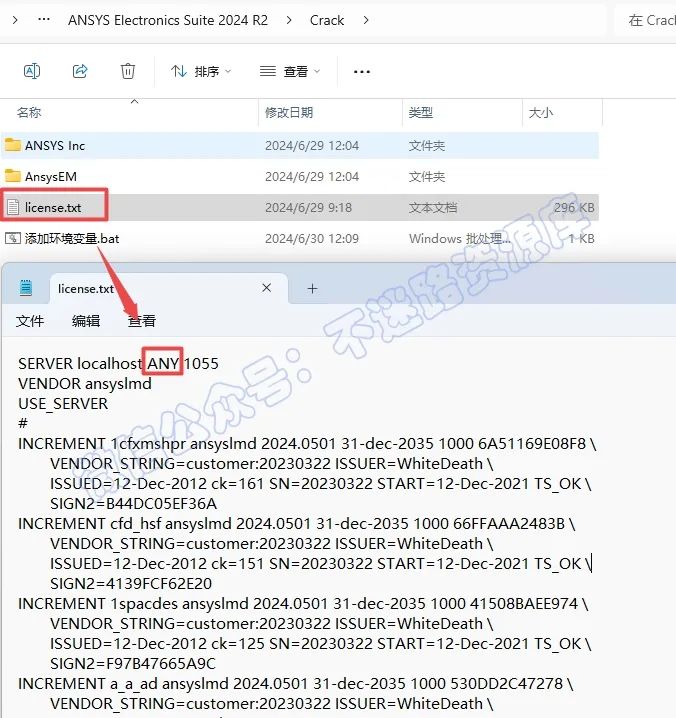
Task: Expand chevron after ANSYS Electronics Suite breadcrumb
Action: 289,20
